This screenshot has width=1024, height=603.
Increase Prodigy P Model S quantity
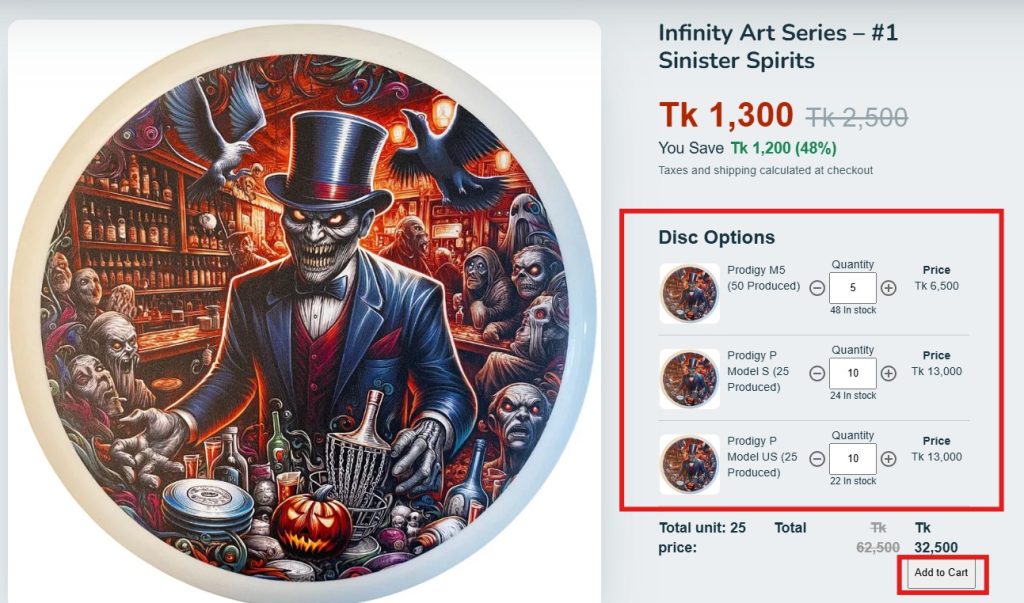click(888, 373)
